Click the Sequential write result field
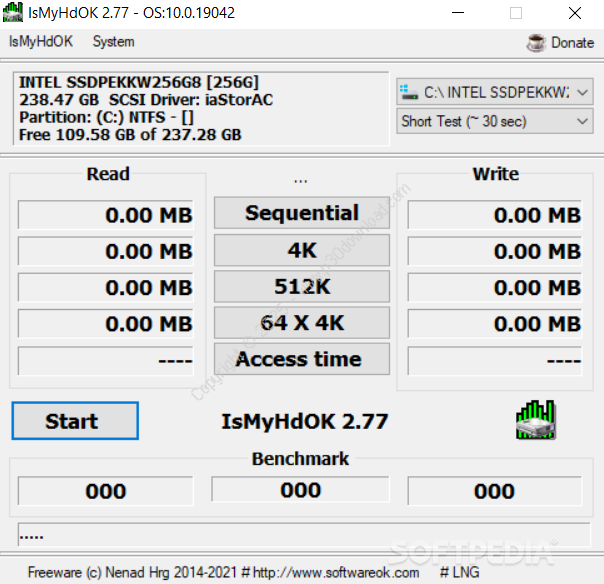 click(494, 215)
